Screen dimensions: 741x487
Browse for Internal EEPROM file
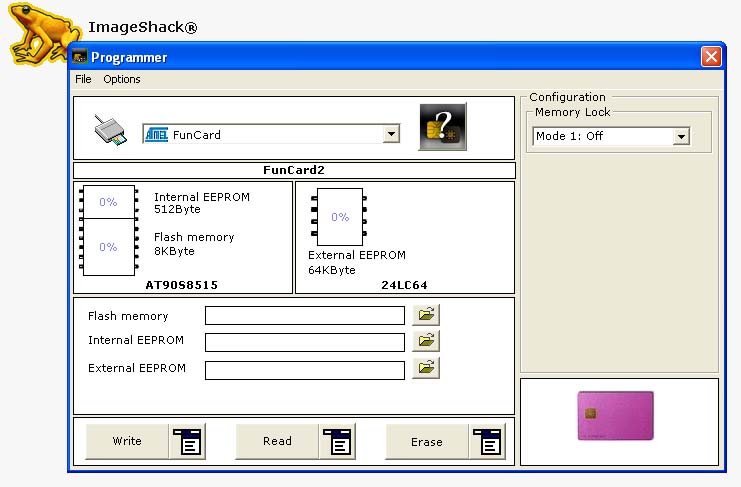pyautogui.click(x=426, y=341)
